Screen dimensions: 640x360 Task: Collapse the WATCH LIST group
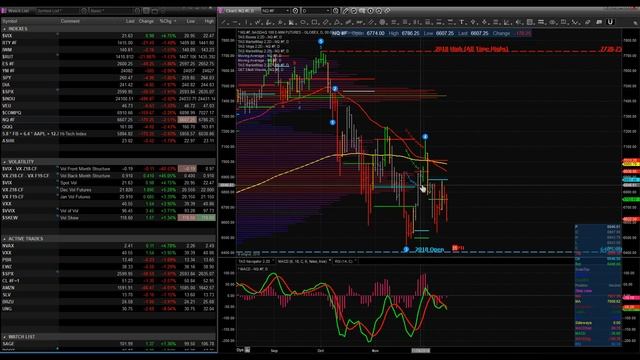point(4,337)
